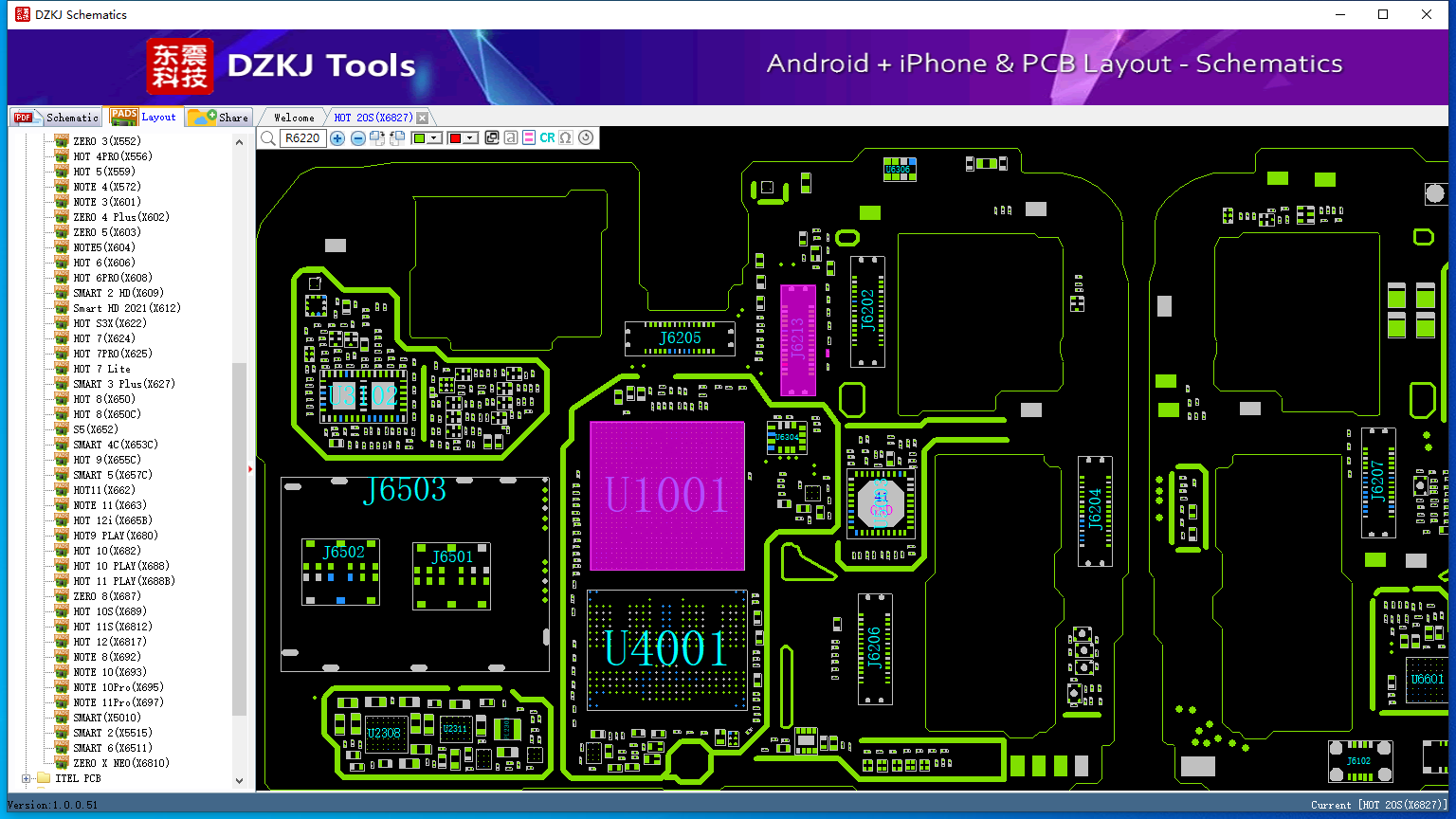Click the J6502 component on the board
The image size is (1456, 819).
[341, 572]
